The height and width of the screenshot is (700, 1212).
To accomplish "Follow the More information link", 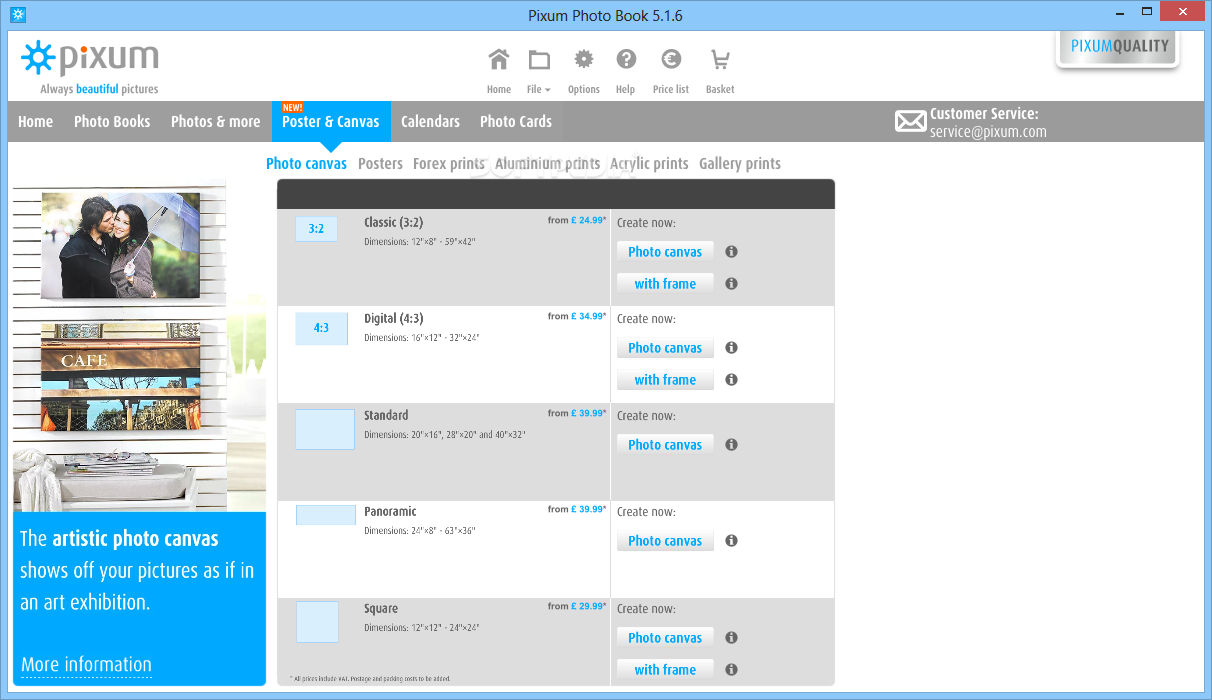I will 86,665.
